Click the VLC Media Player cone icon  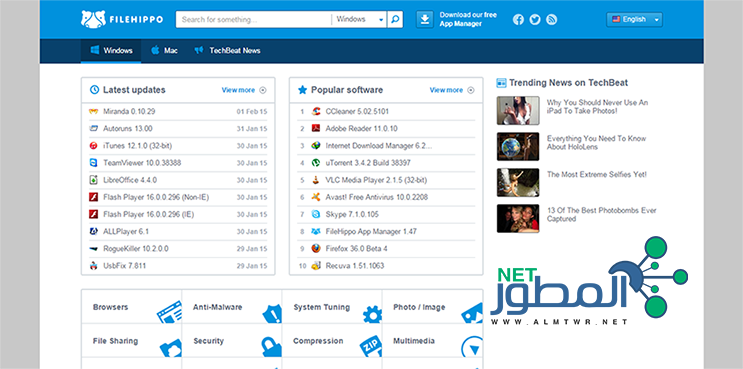pyautogui.click(x=316, y=180)
